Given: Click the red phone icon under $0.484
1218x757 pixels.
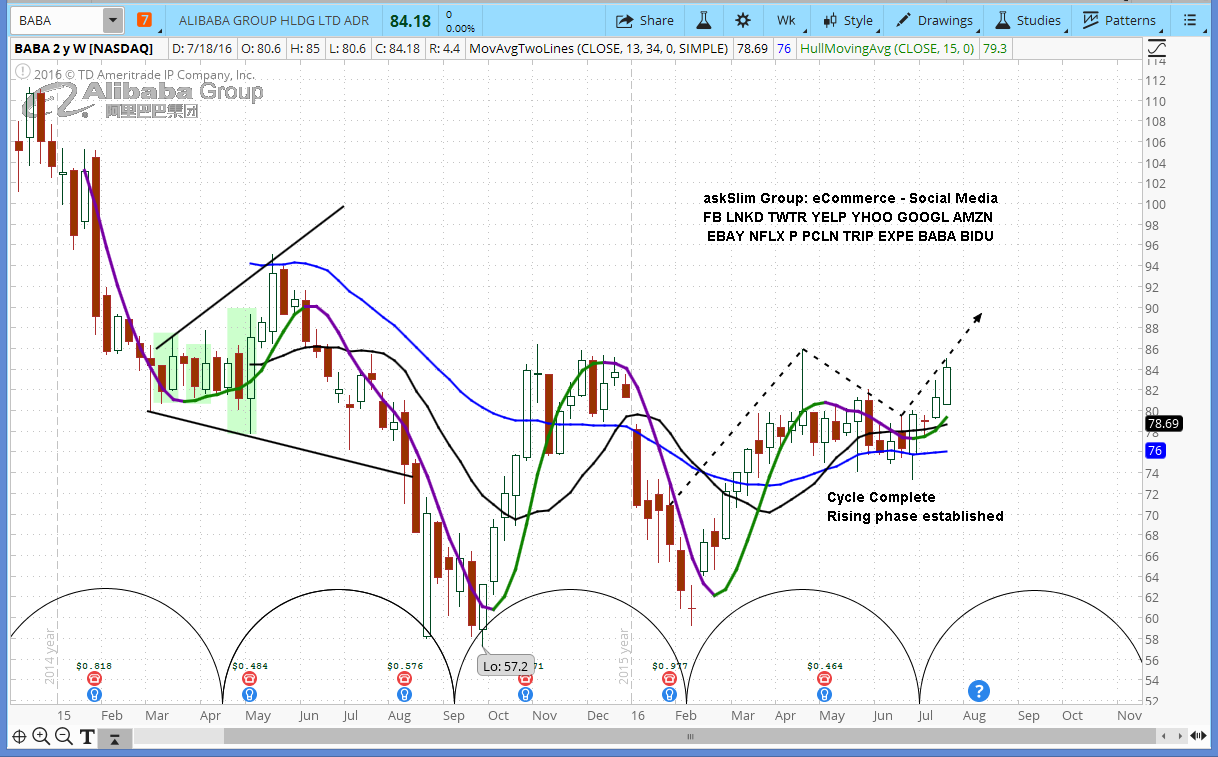Looking at the screenshot, I should (x=248, y=679).
